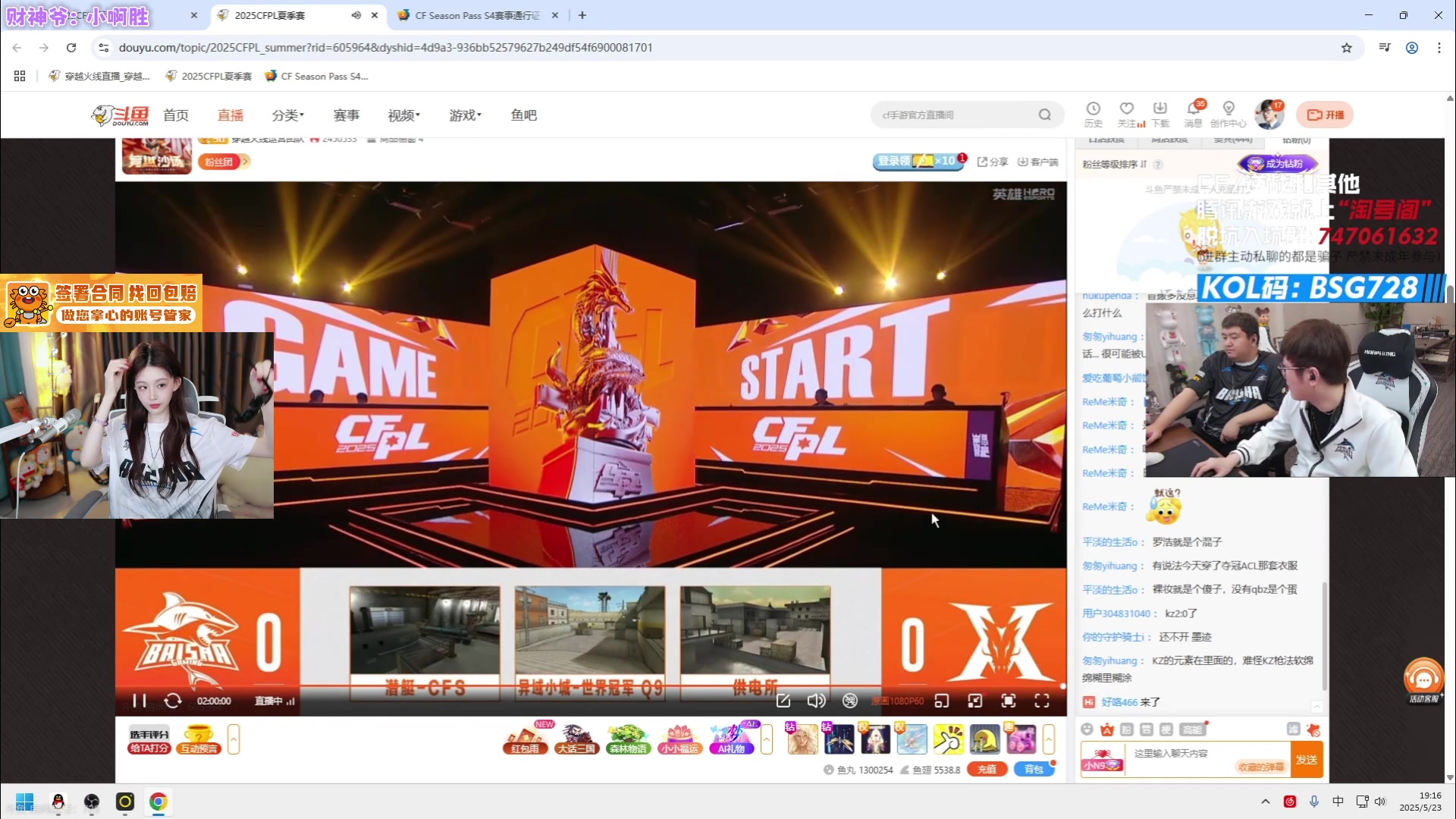Open the Windows Start menu
The image size is (1456, 819).
coord(24,802)
